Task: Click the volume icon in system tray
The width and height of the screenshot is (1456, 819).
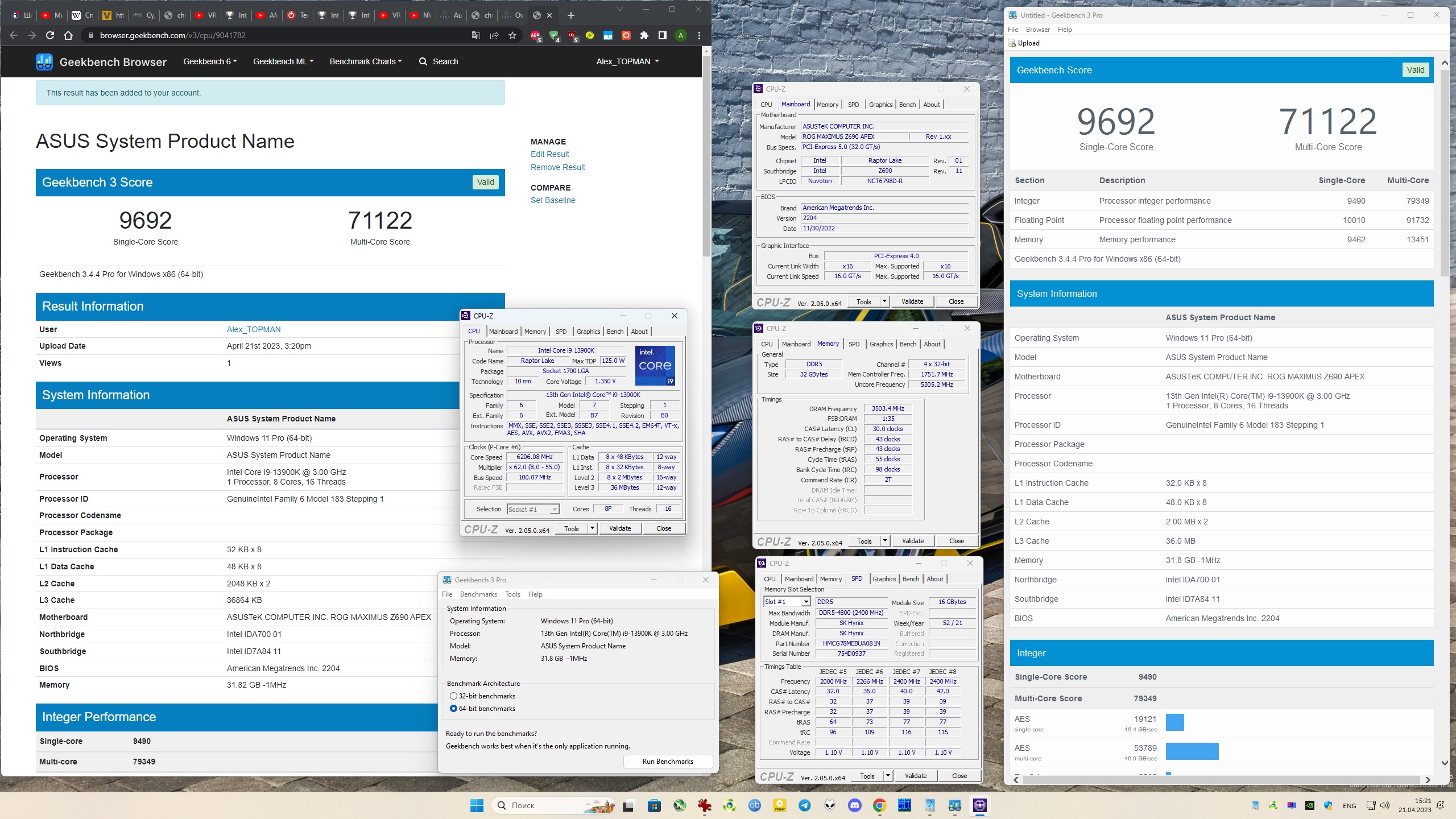Action: (x=1385, y=805)
